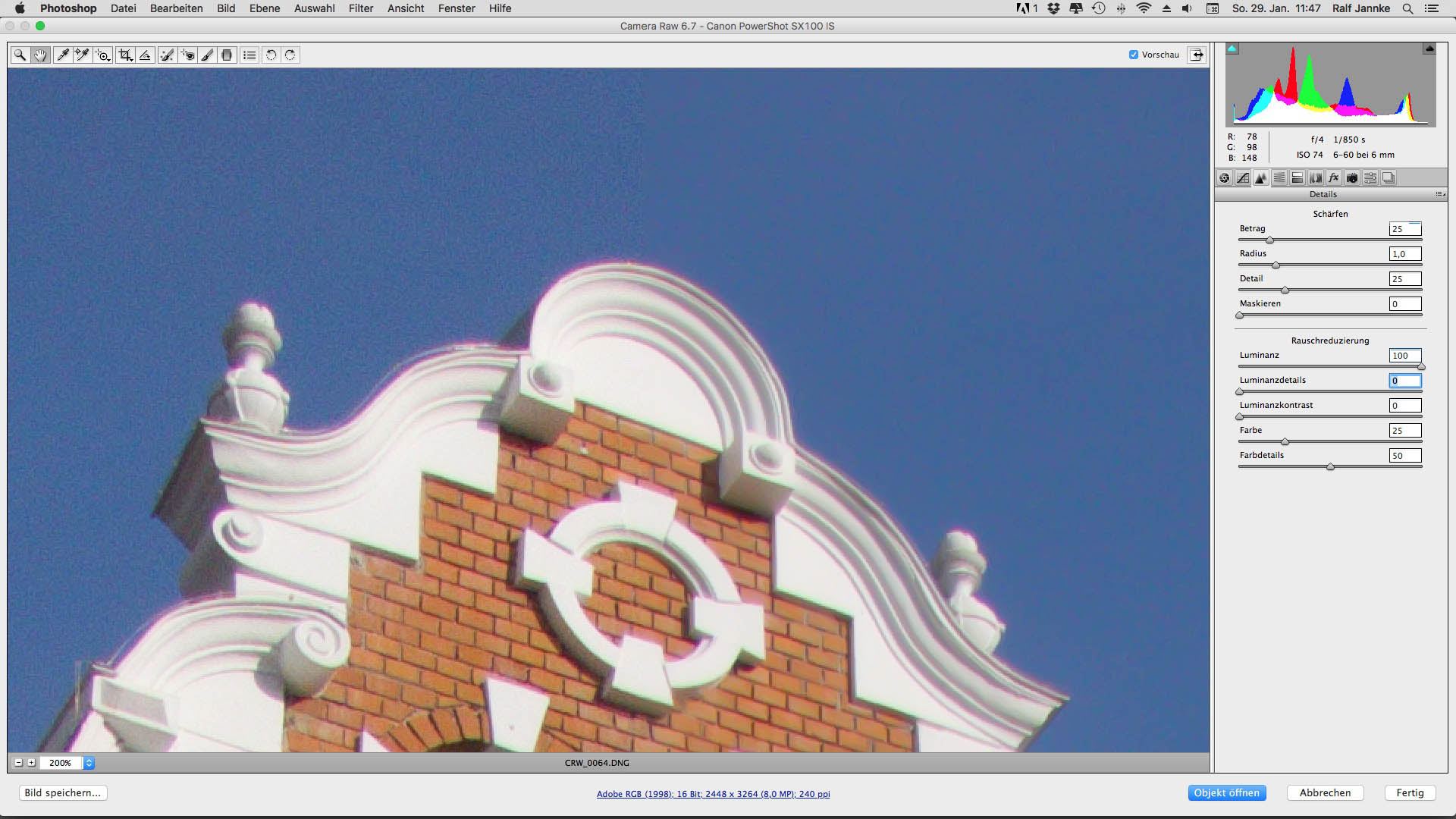1456x819 pixels.
Task: Open the HSL / Grayscale panel tab
Action: pyautogui.click(x=1279, y=178)
